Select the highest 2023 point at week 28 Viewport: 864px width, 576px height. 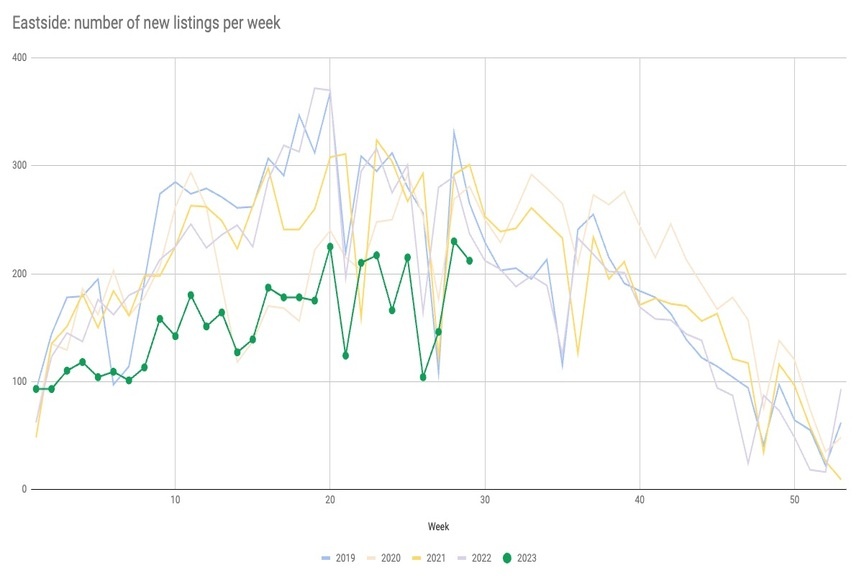(x=454, y=241)
